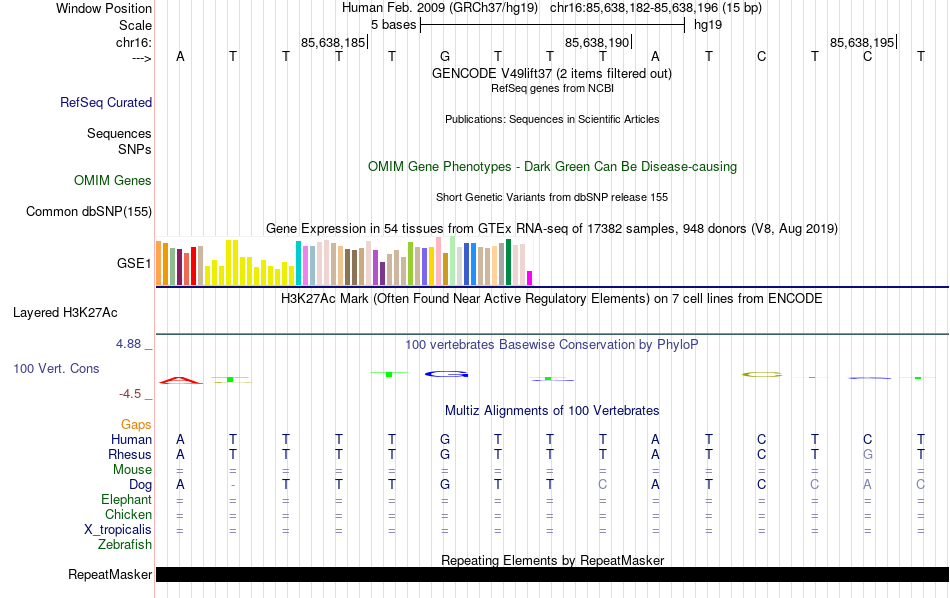The height and width of the screenshot is (598, 950).
Task: Click the dash gap in the Dog row
Action: (233, 485)
